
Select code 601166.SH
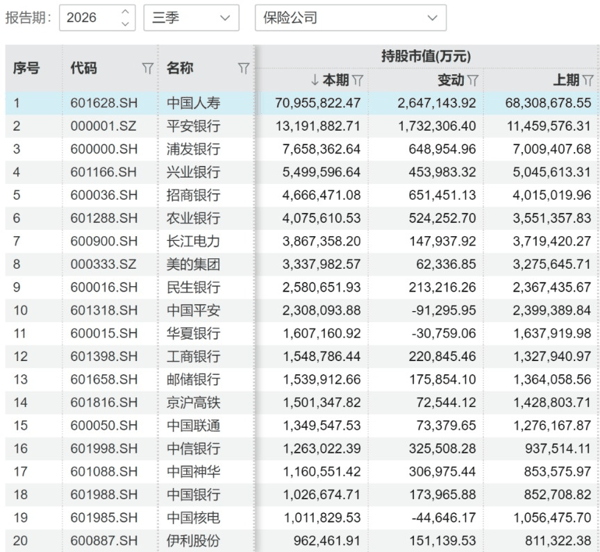(104, 172)
